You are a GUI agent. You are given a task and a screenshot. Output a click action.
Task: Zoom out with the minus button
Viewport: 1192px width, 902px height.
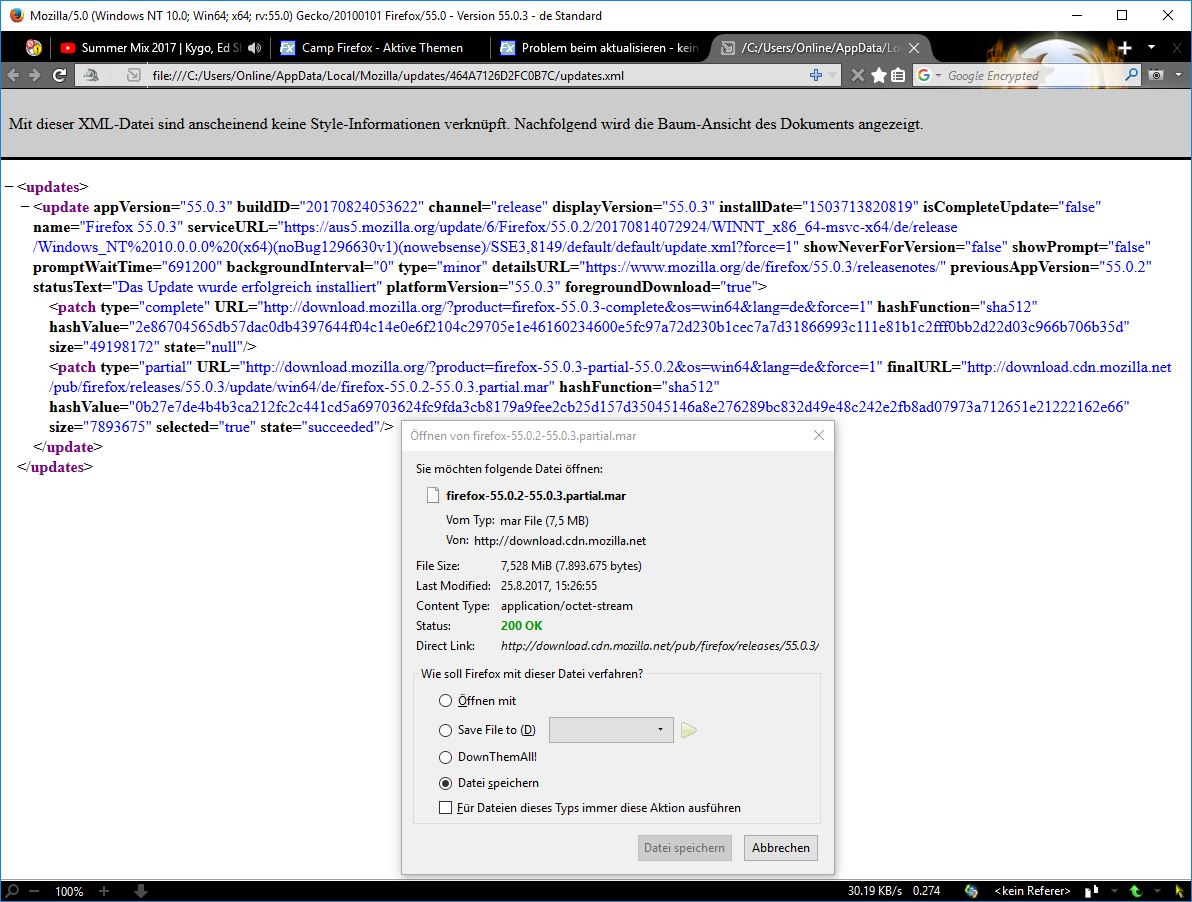coord(33,891)
